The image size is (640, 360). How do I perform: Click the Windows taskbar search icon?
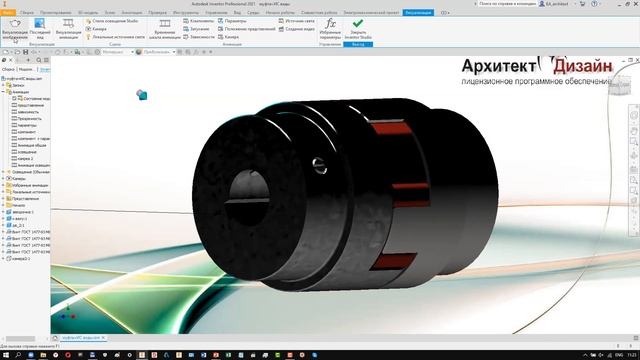coord(18,355)
